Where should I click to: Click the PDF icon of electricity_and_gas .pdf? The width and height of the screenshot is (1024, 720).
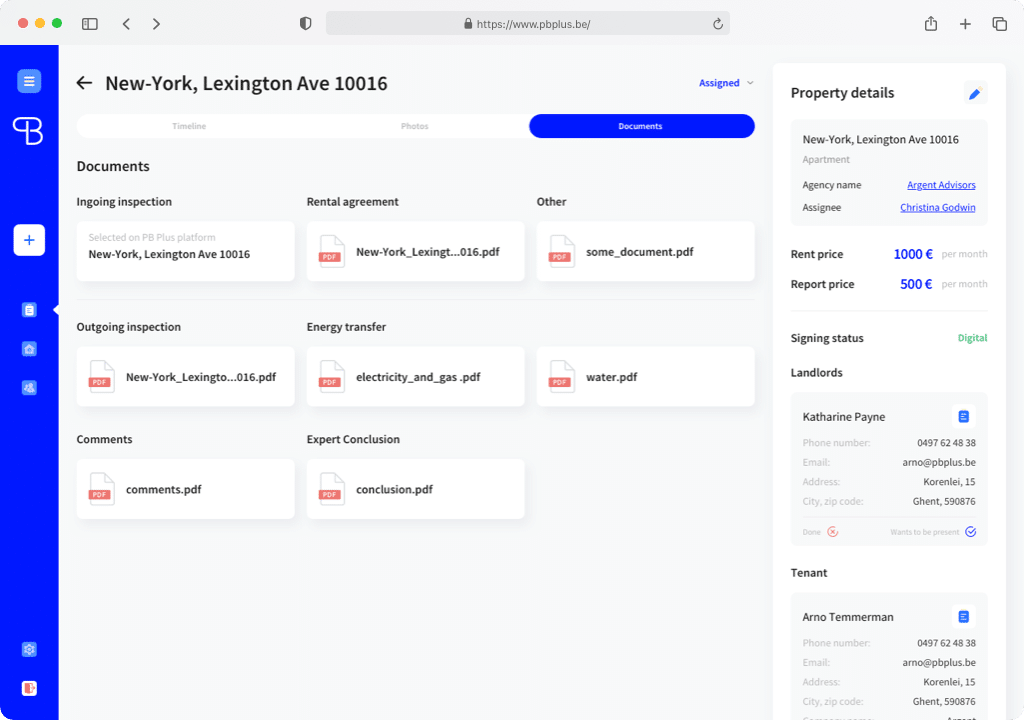coord(332,377)
